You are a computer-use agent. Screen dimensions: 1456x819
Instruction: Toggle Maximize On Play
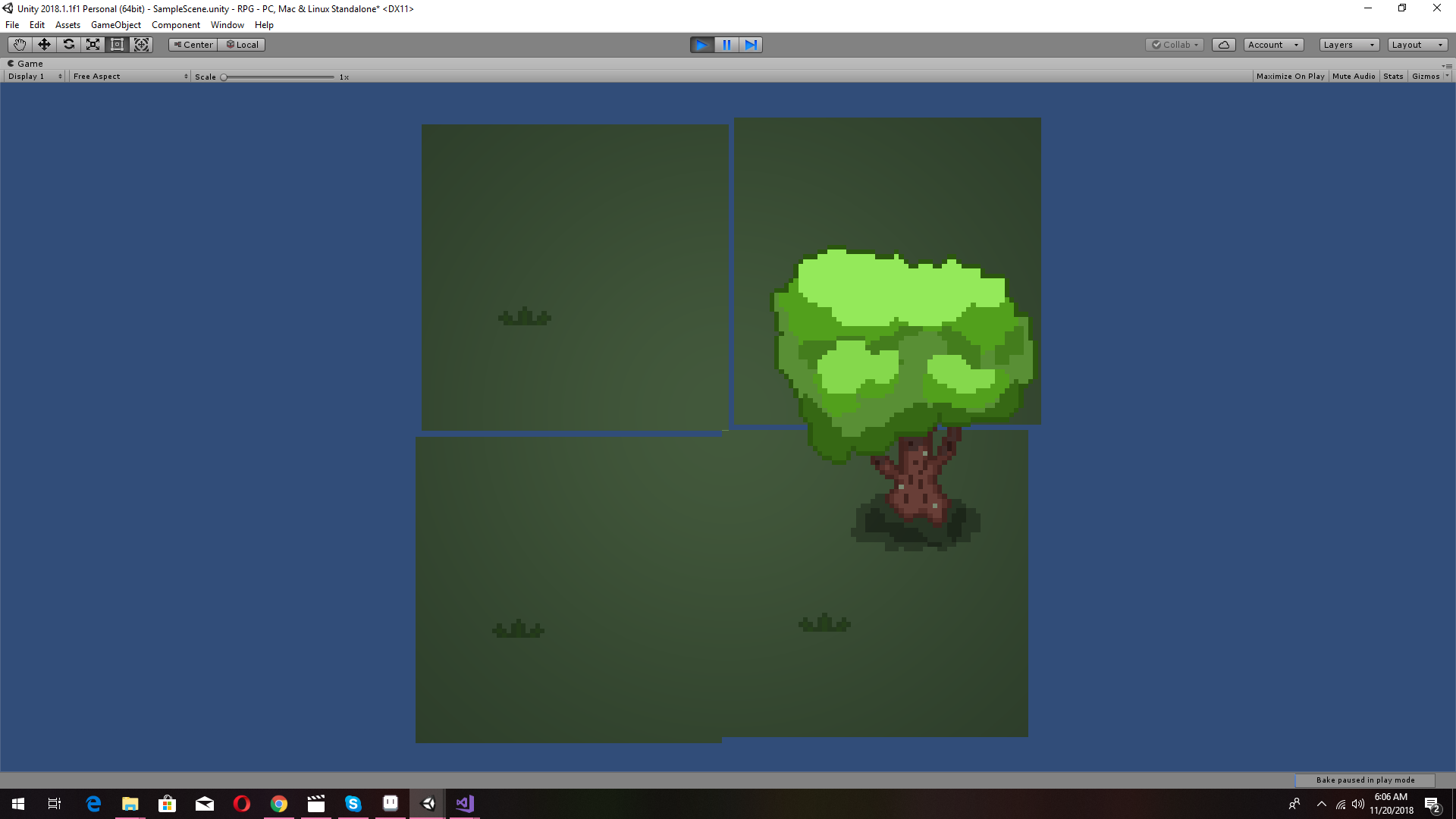[x=1289, y=76]
